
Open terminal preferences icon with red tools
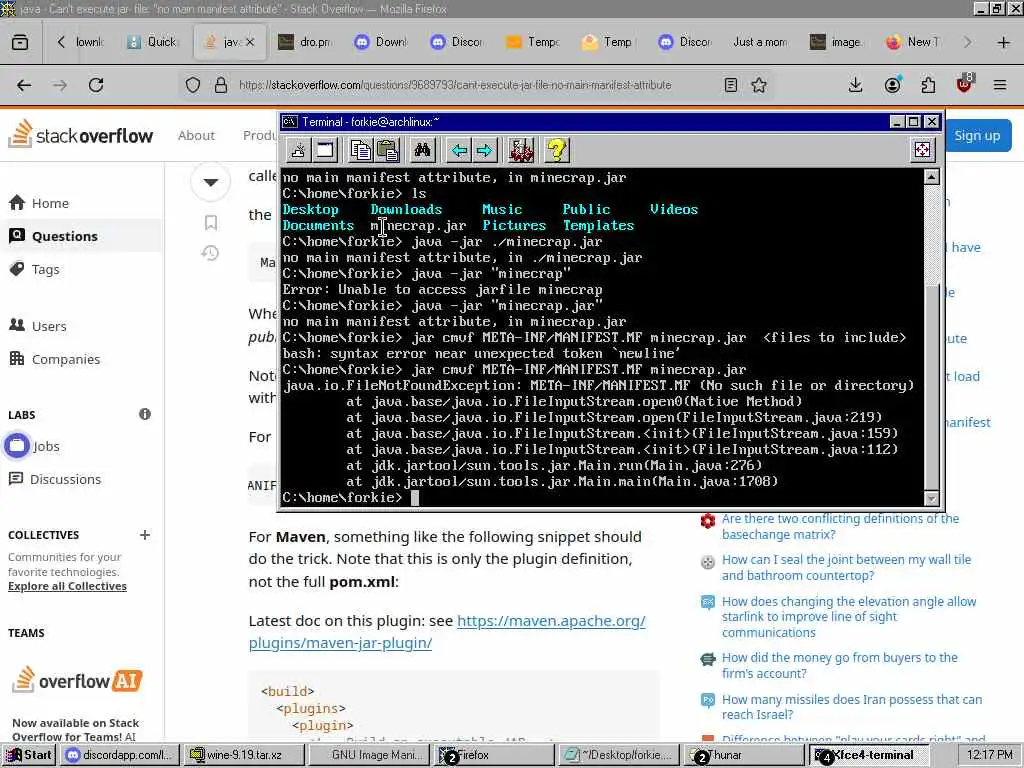pos(521,150)
